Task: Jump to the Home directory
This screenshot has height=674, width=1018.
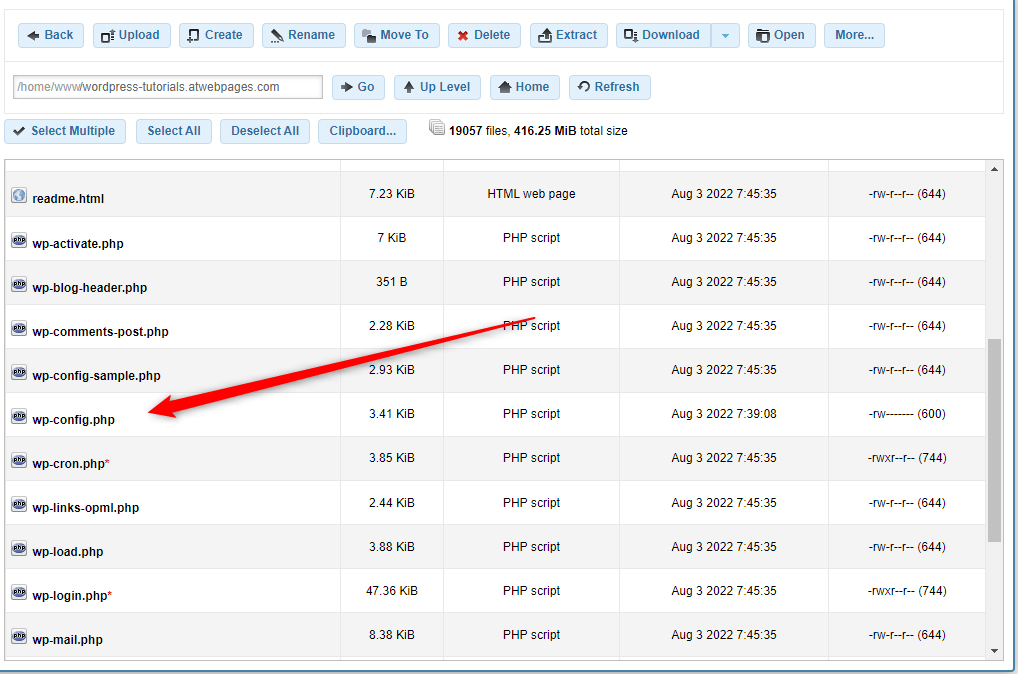Action: [x=525, y=87]
